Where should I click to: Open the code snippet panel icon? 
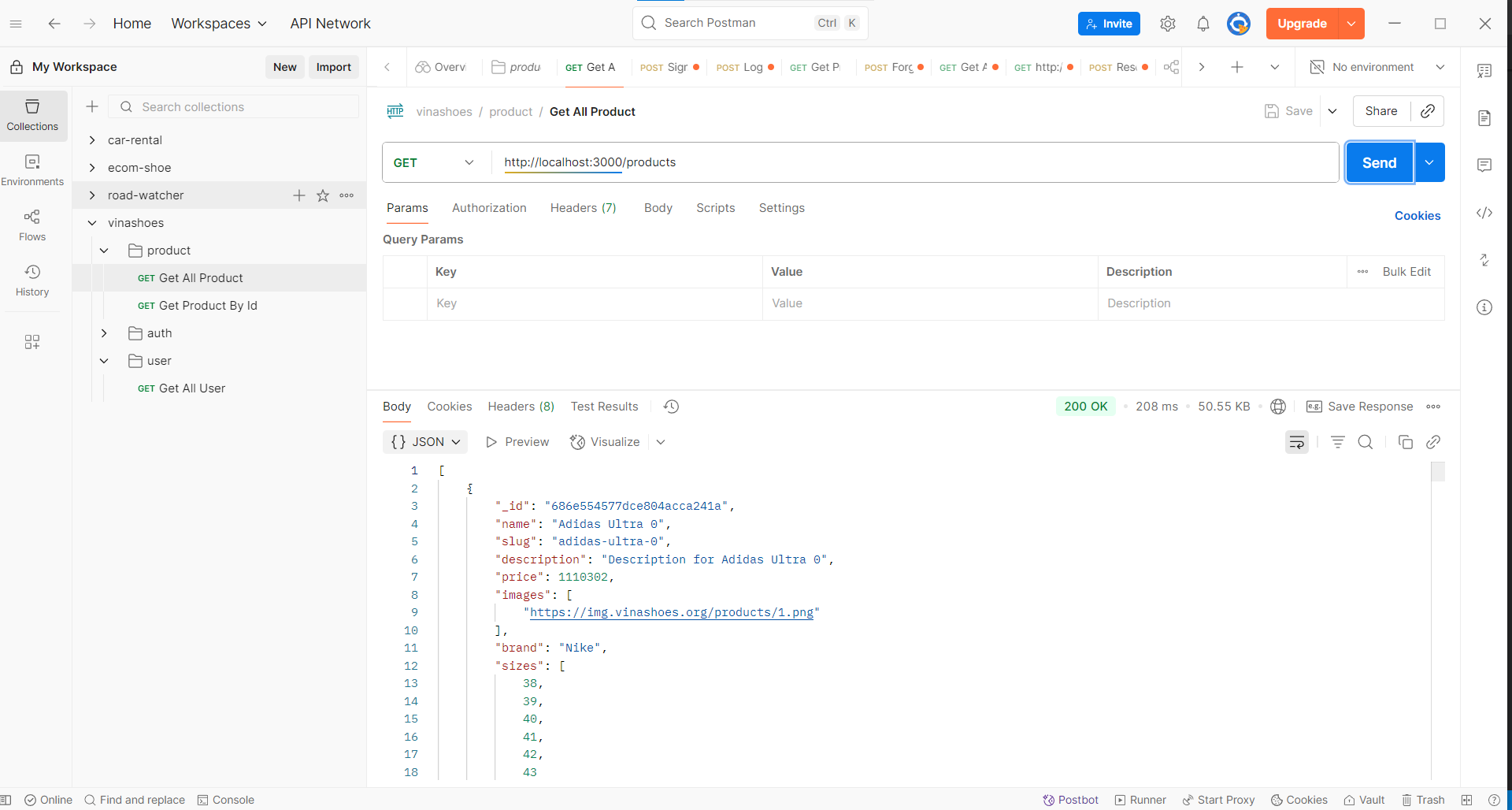[1484, 213]
